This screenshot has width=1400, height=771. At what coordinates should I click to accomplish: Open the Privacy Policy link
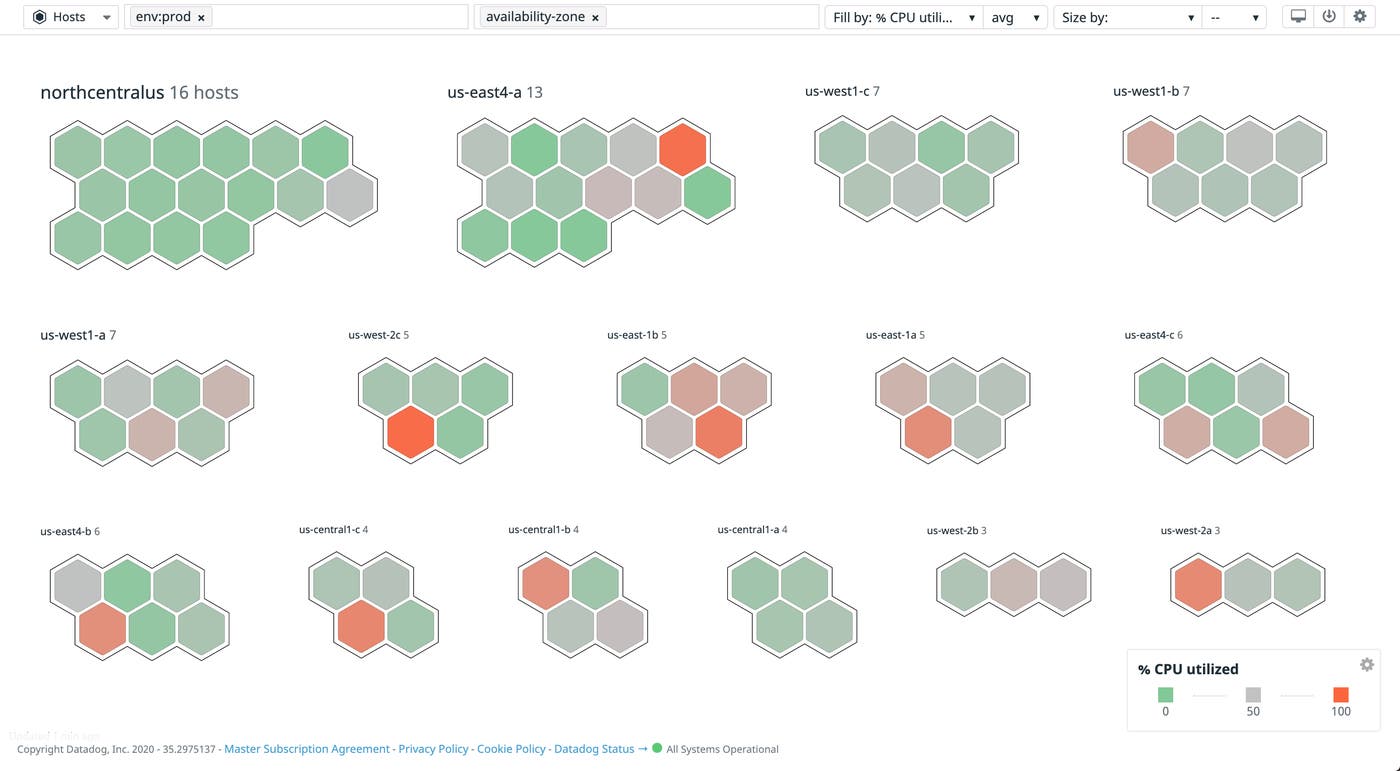coord(433,748)
